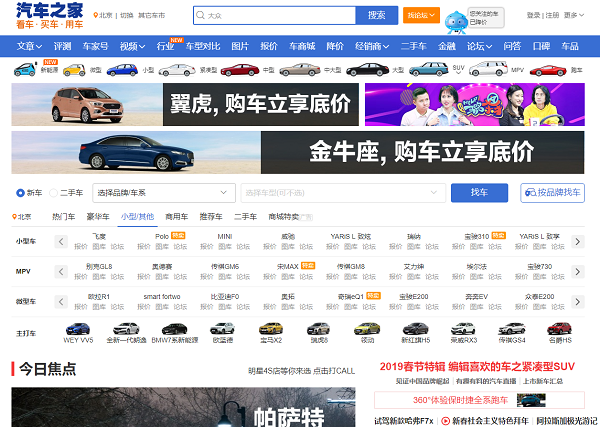This screenshot has width=600, height=427.
Task: Select the 新车 radio button
Action: 20,193
